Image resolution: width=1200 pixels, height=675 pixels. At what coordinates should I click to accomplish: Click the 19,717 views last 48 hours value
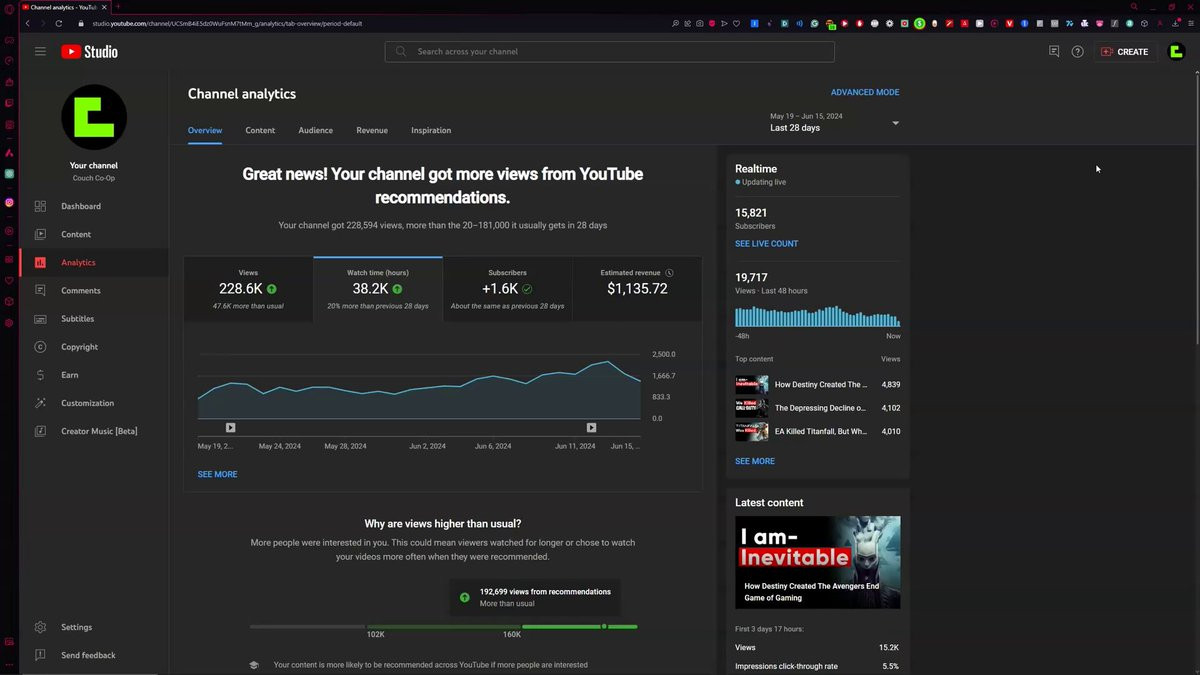[751, 278]
